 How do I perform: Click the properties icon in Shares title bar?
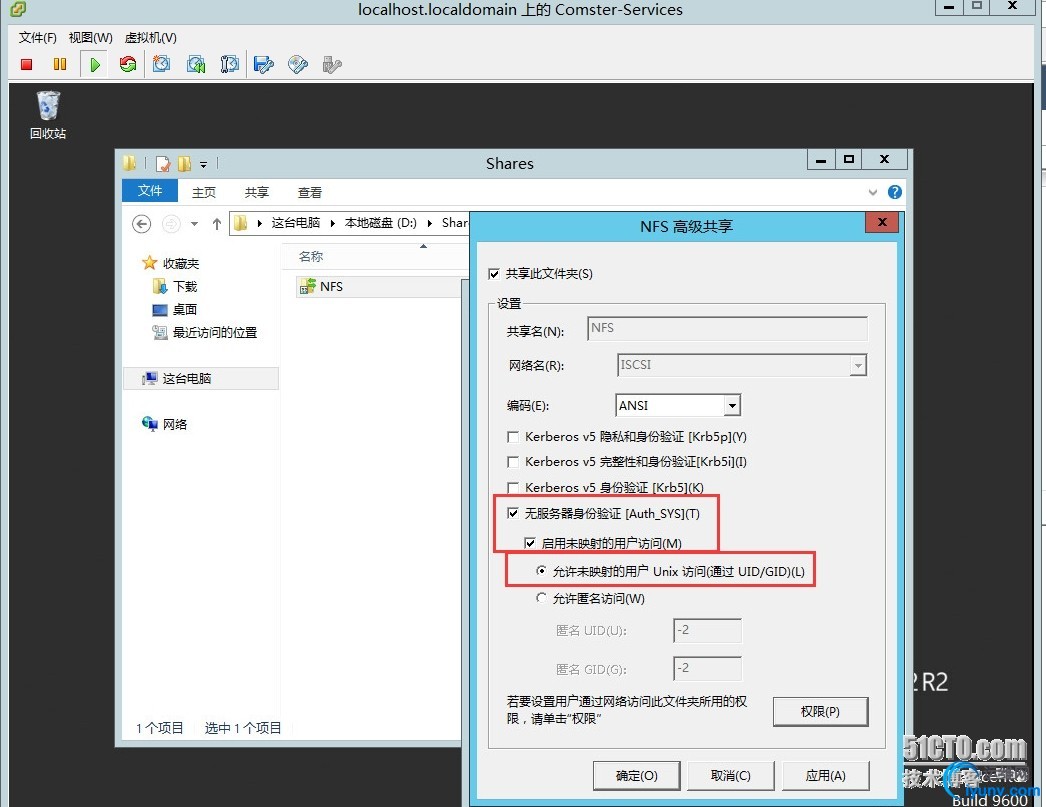pyautogui.click(x=163, y=163)
